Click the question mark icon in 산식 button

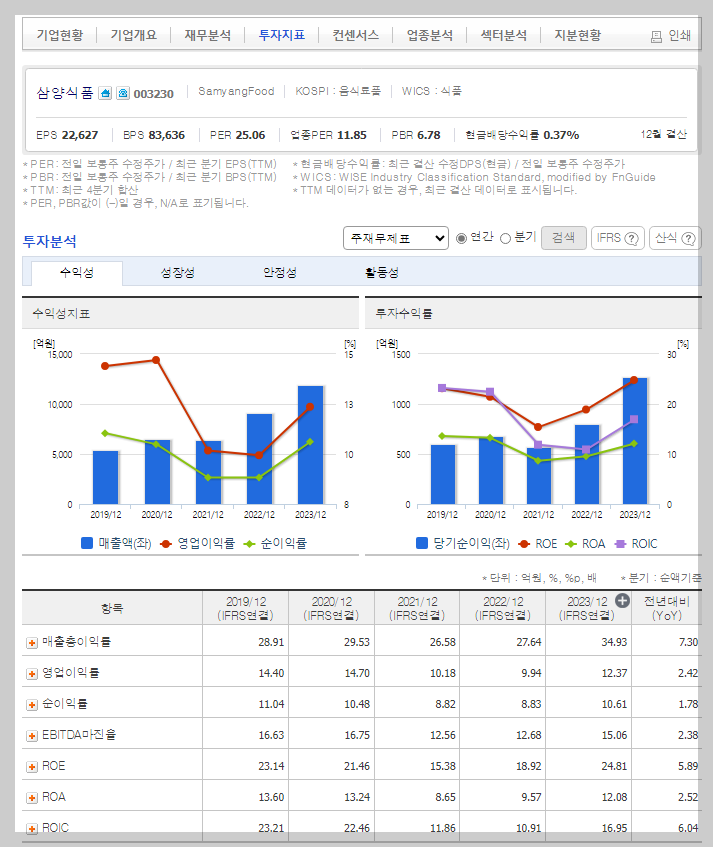coord(689,239)
